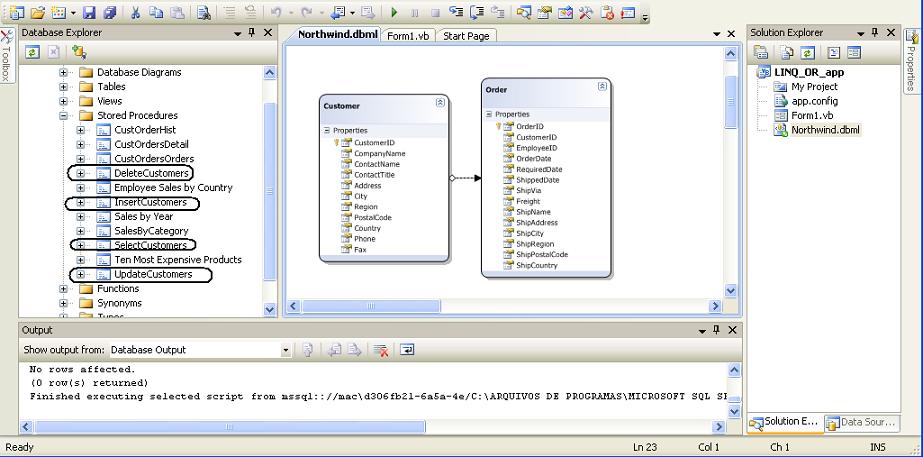Toggle Word Wrap in Output panel
The height and width of the screenshot is (457, 923).
click(408, 350)
